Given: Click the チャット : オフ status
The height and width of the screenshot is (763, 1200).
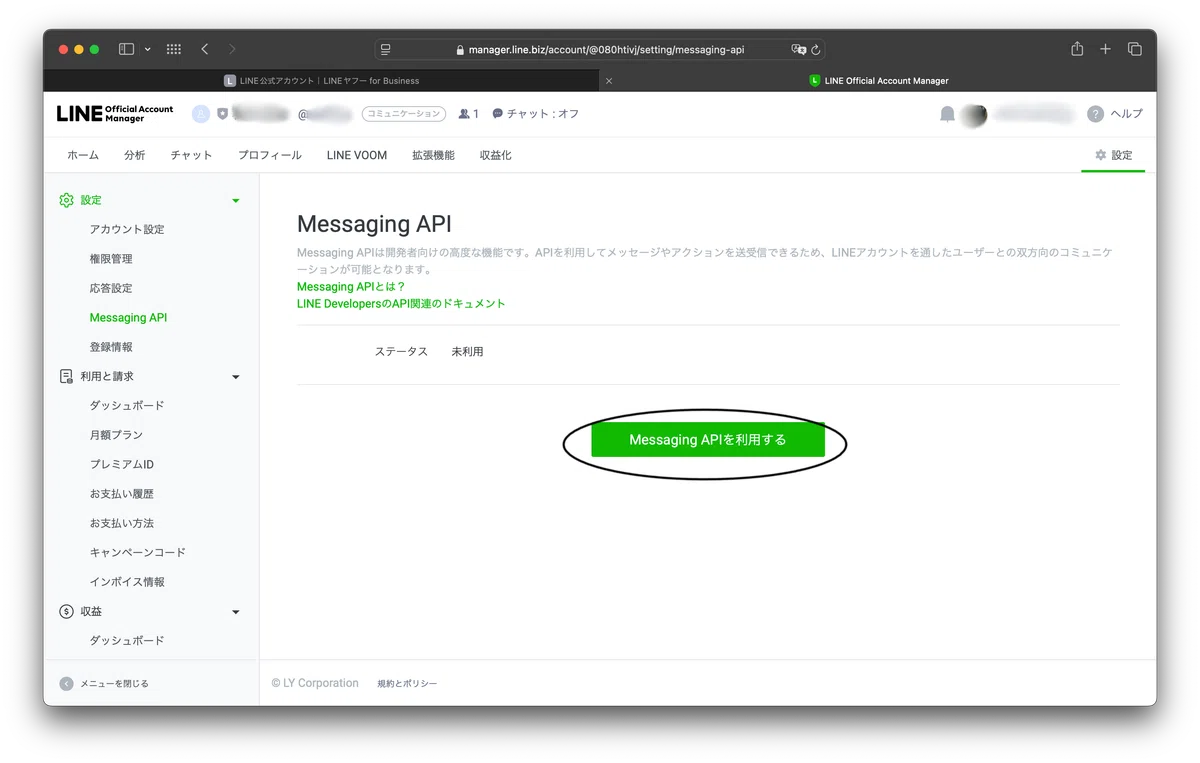Looking at the screenshot, I should [x=536, y=114].
